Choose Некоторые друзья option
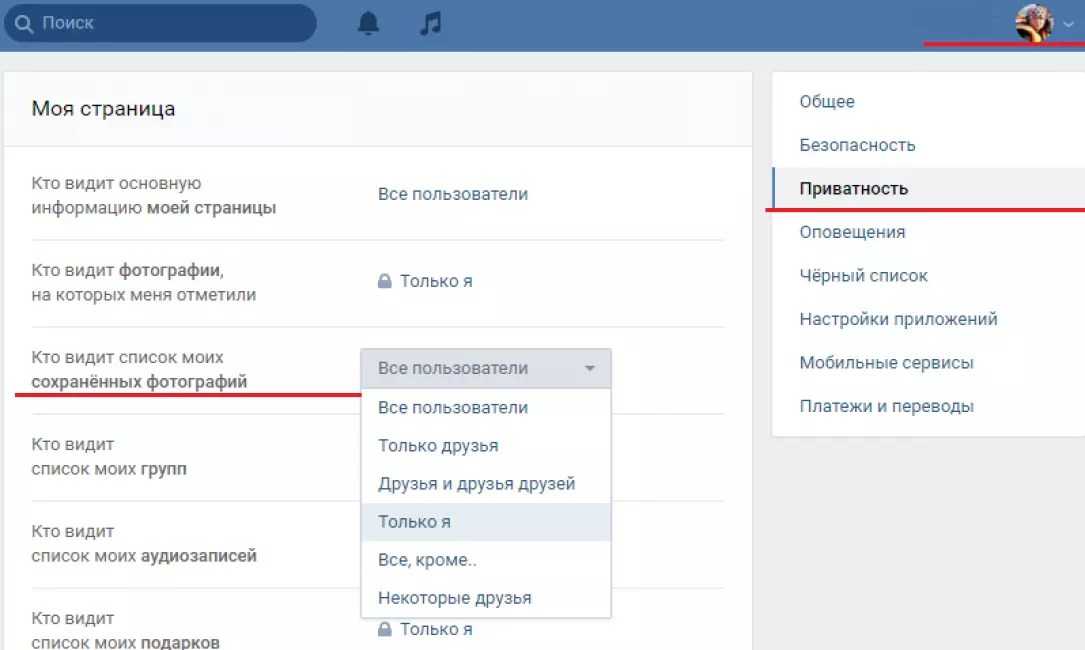1085x650 pixels. pos(454,598)
